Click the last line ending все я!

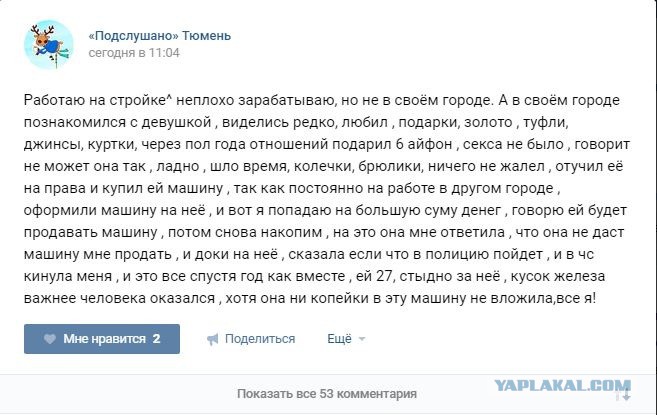pyautogui.click(x=309, y=298)
